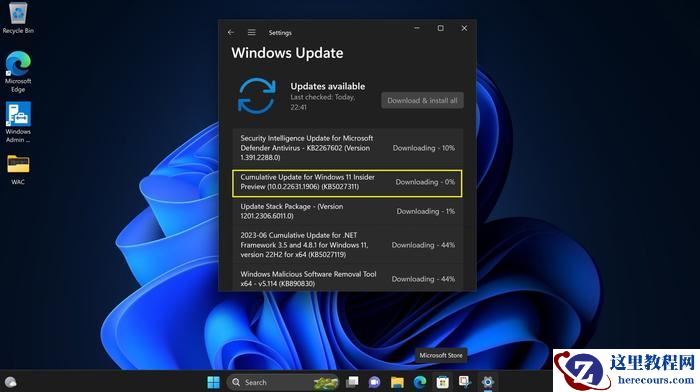Close the Settings window
Image resolution: width=700 pixels, height=392 pixels.
pos(464,28)
